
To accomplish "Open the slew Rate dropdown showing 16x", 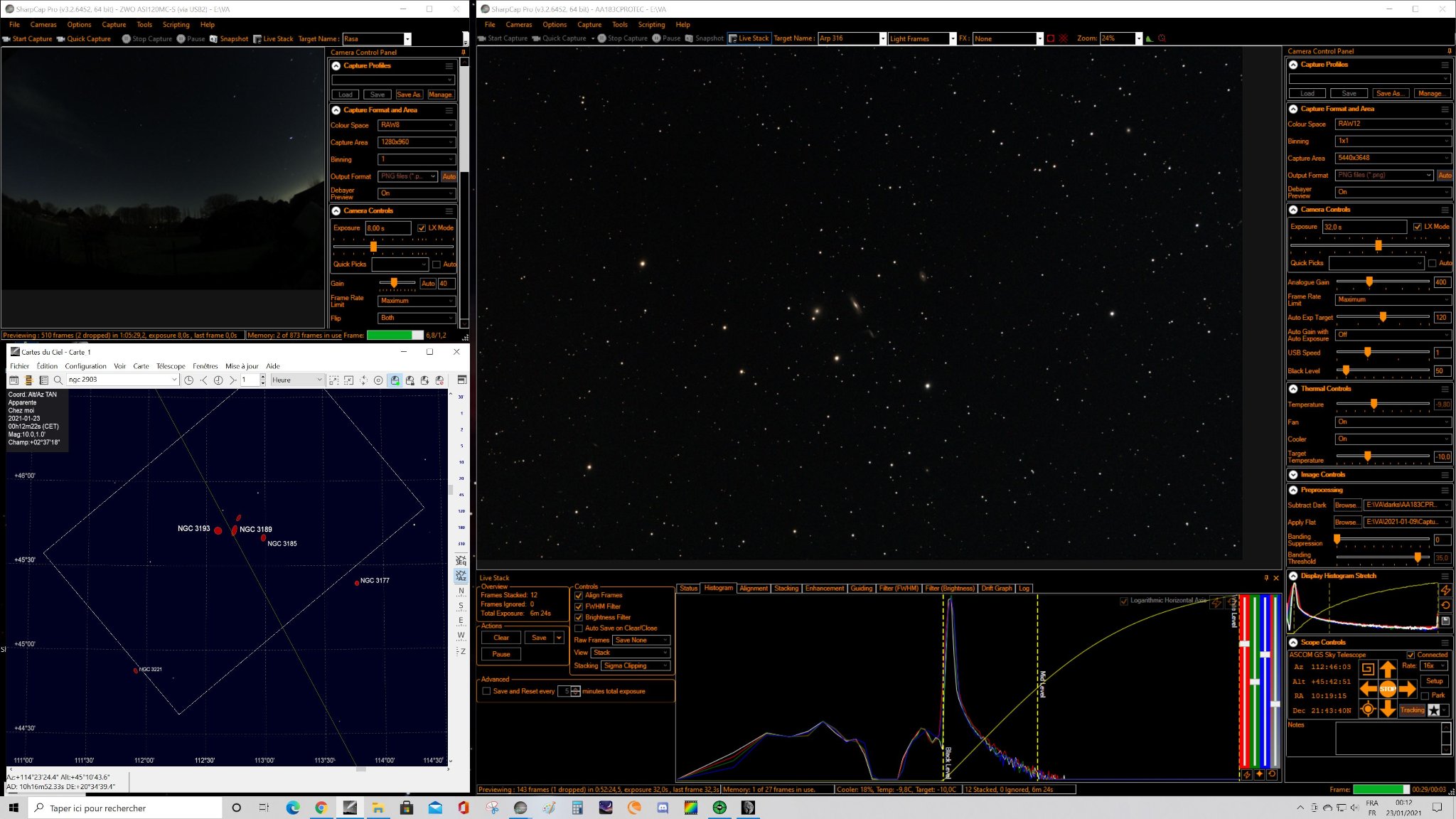I will tap(1434, 666).
